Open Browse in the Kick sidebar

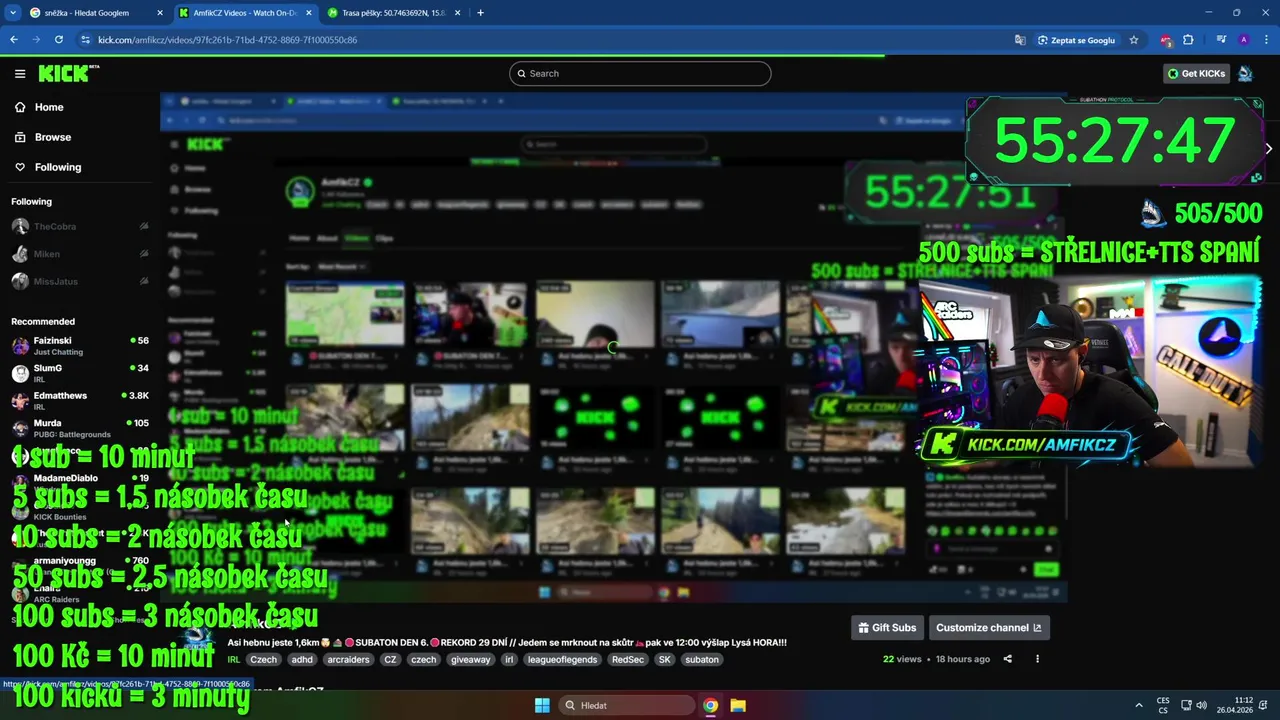point(52,137)
